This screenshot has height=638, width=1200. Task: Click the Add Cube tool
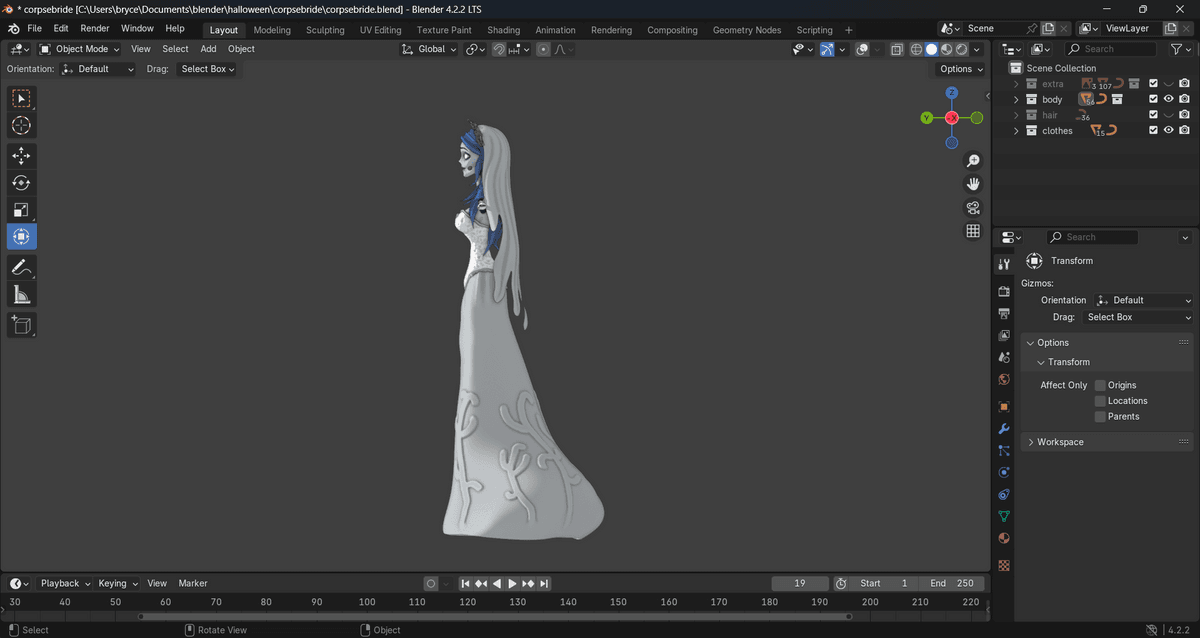click(x=21, y=324)
